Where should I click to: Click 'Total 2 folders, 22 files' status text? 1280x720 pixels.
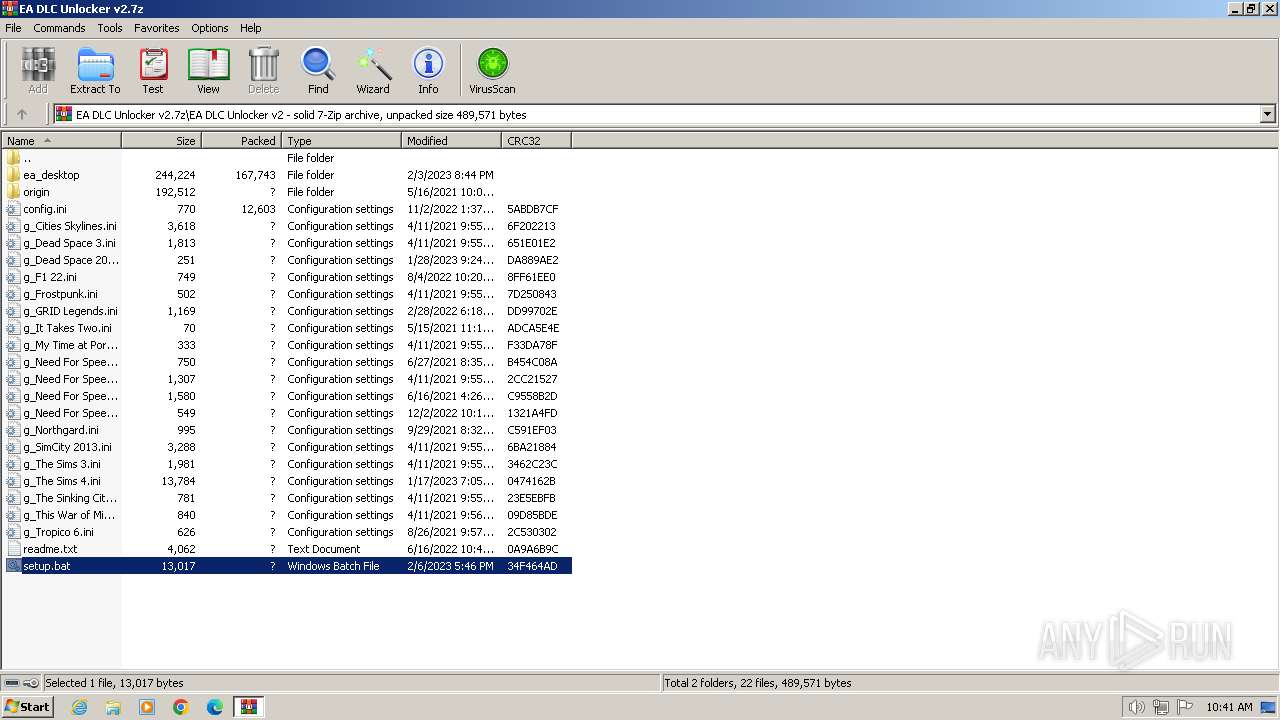[x=758, y=683]
